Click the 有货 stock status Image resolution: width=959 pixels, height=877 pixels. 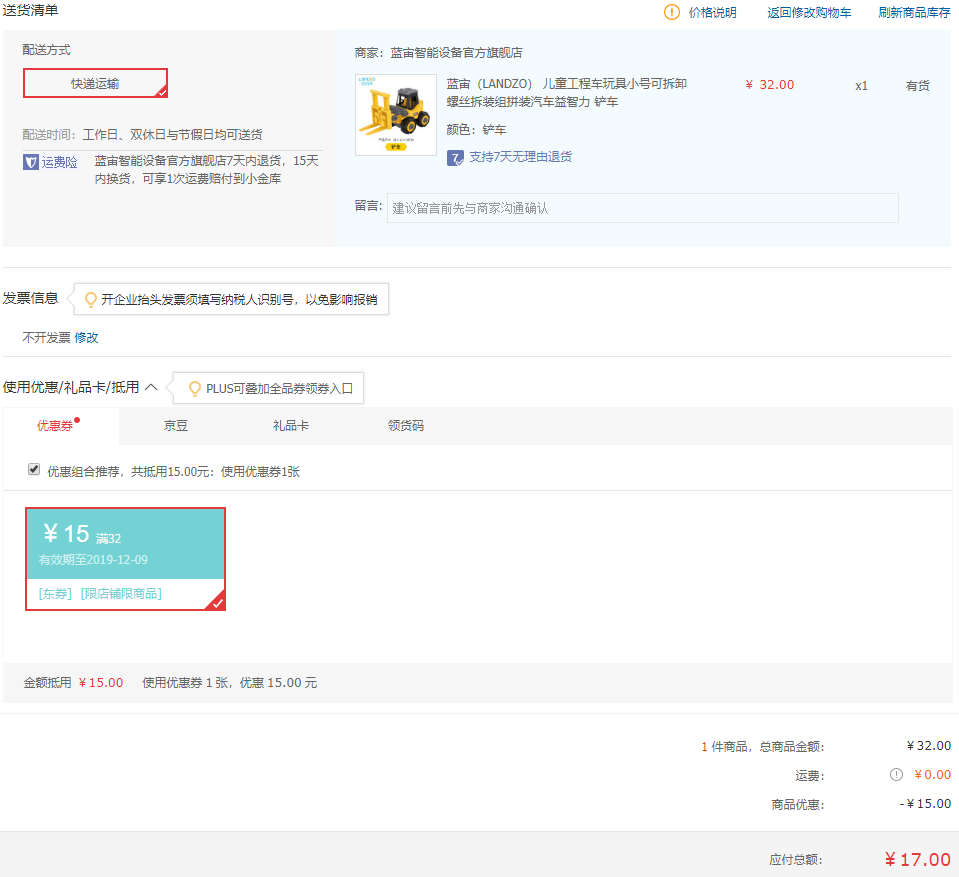(x=917, y=86)
